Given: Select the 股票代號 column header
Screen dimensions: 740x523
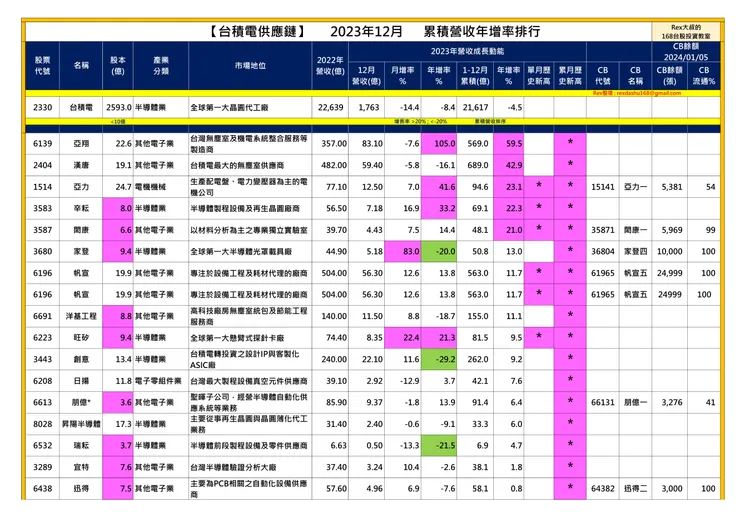Looking at the screenshot, I should pos(42,66).
